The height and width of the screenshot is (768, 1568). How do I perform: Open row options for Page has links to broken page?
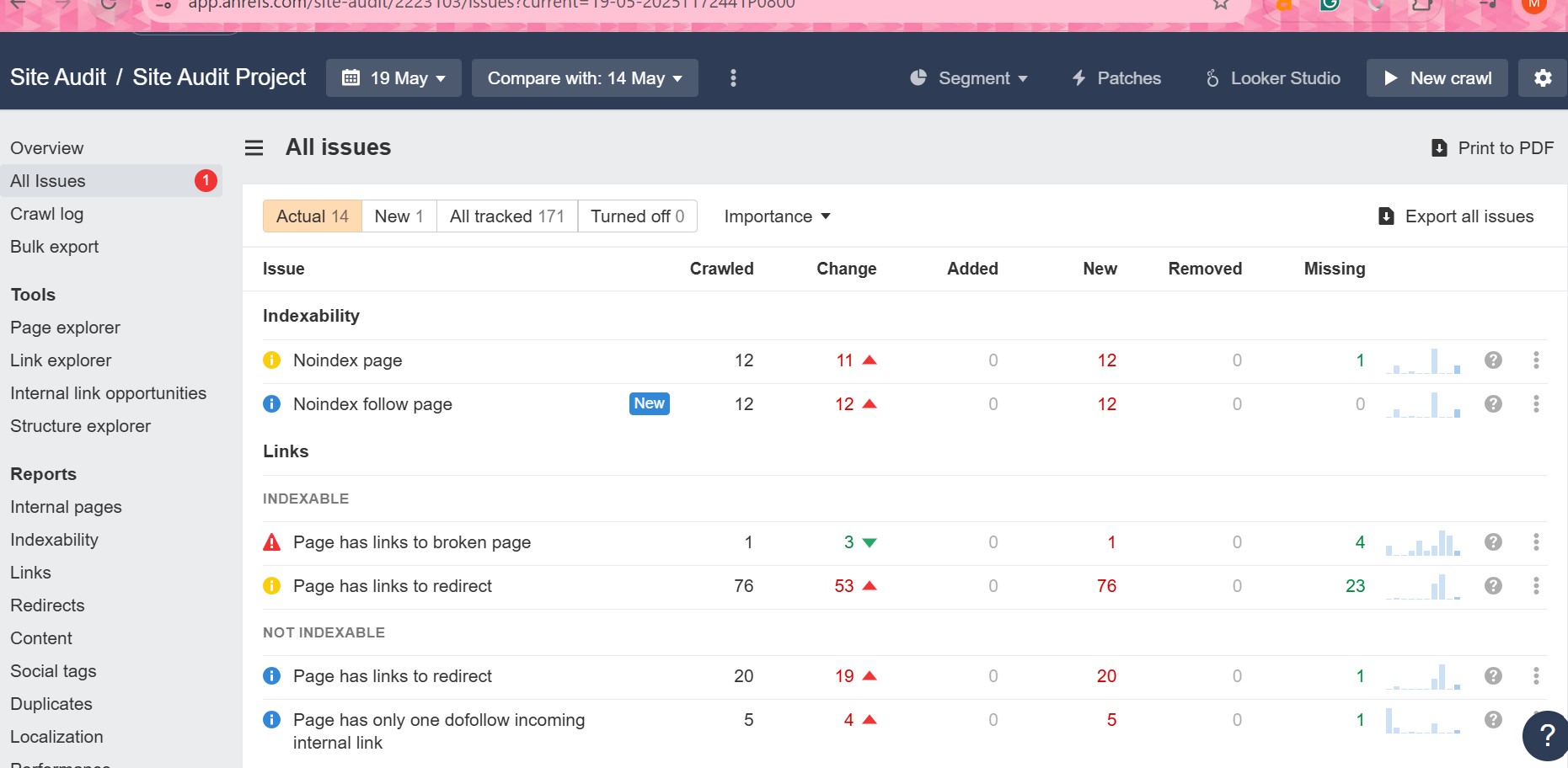[1536, 542]
